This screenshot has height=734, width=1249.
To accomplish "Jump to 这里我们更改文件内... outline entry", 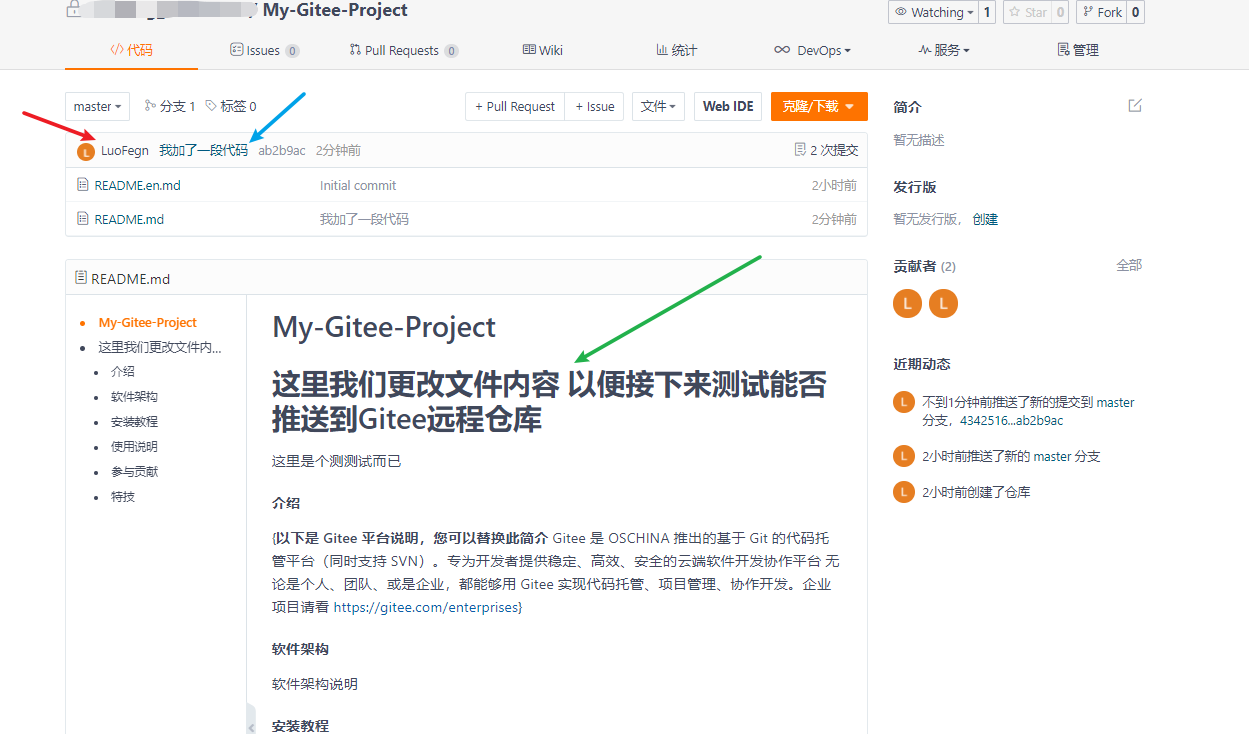I will pos(160,348).
